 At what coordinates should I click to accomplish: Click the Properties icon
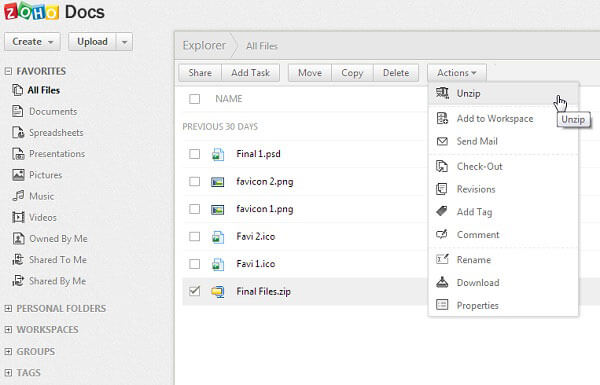click(x=442, y=305)
